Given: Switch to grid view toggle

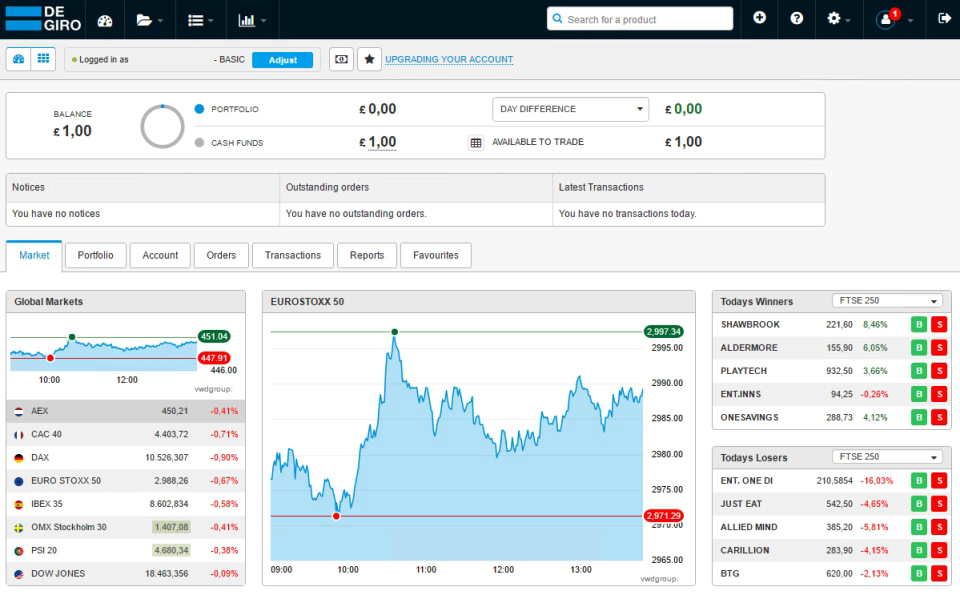Looking at the screenshot, I should 43,59.
